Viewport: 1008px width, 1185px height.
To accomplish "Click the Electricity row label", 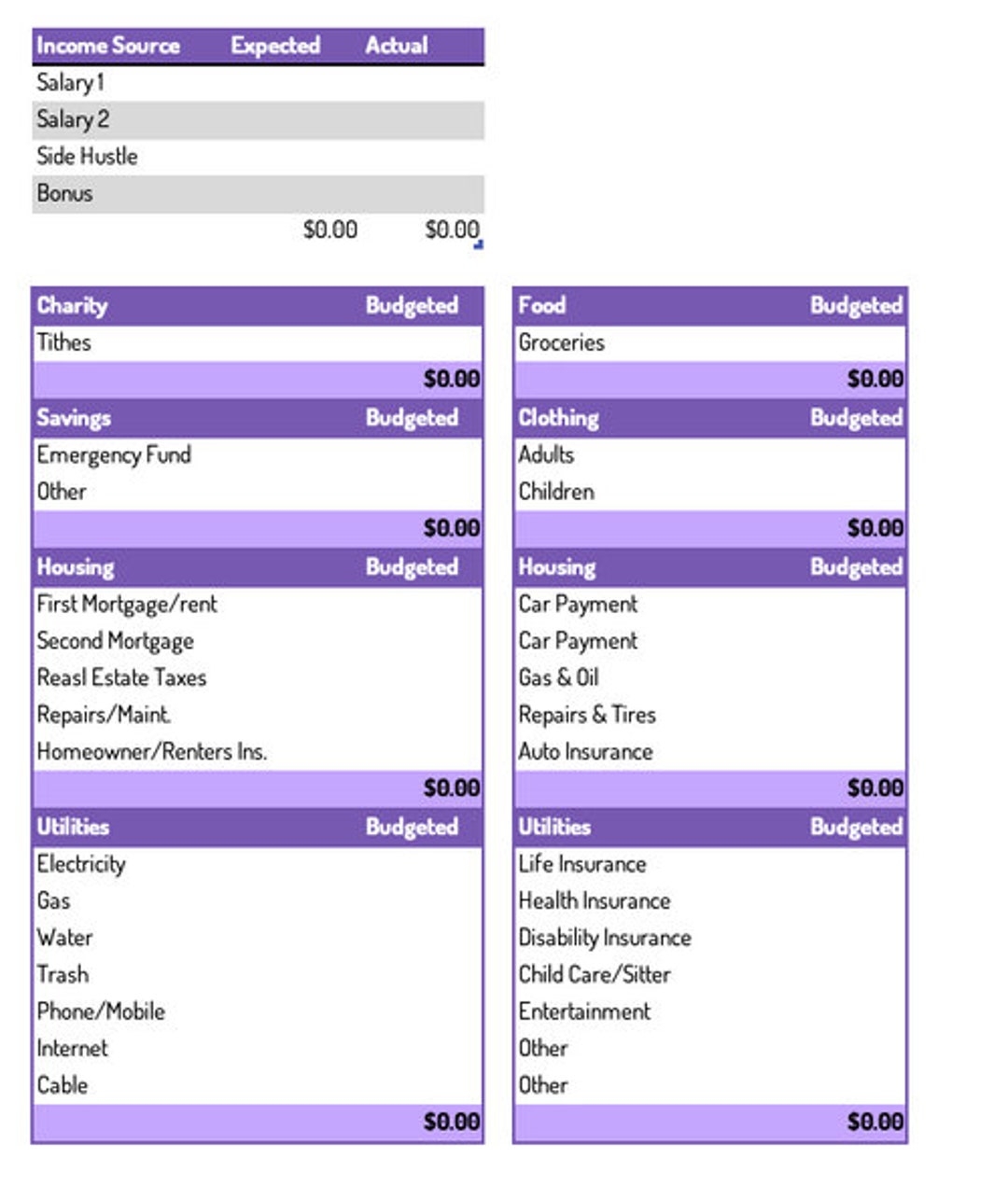I will (x=81, y=863).
